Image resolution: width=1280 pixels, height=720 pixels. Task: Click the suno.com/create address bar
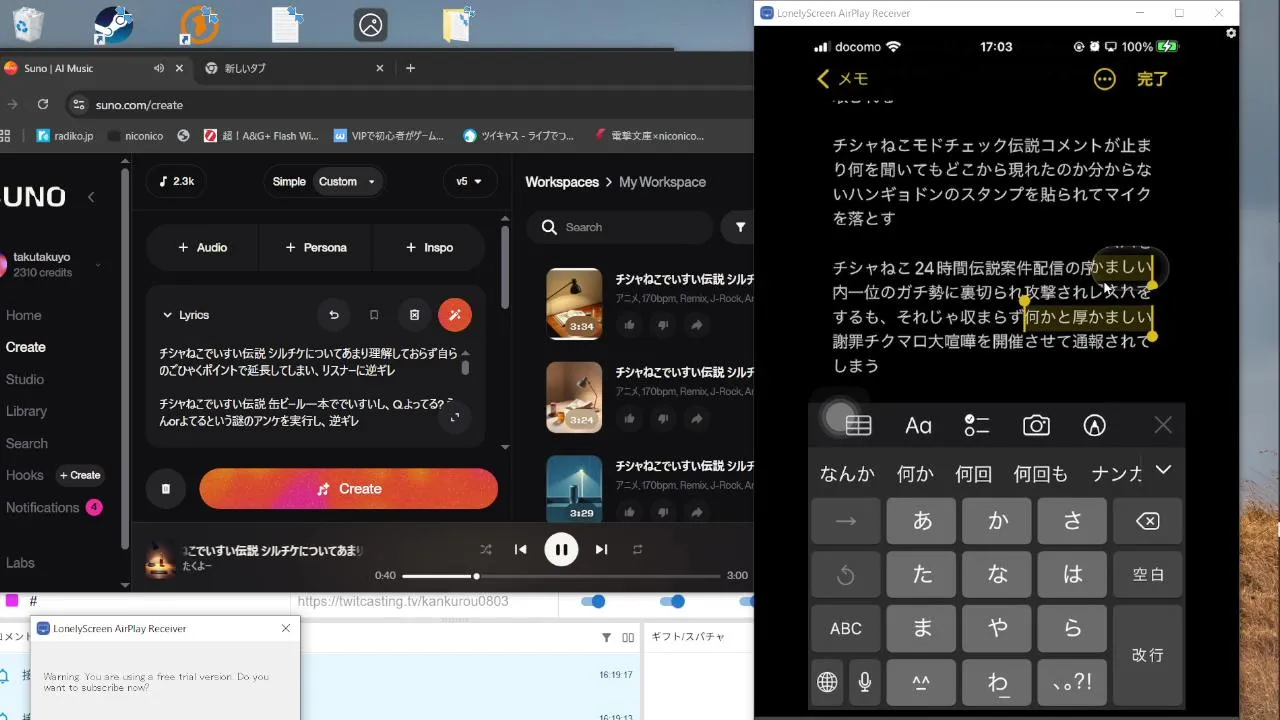pyautogui.click(x=139, y=105)
